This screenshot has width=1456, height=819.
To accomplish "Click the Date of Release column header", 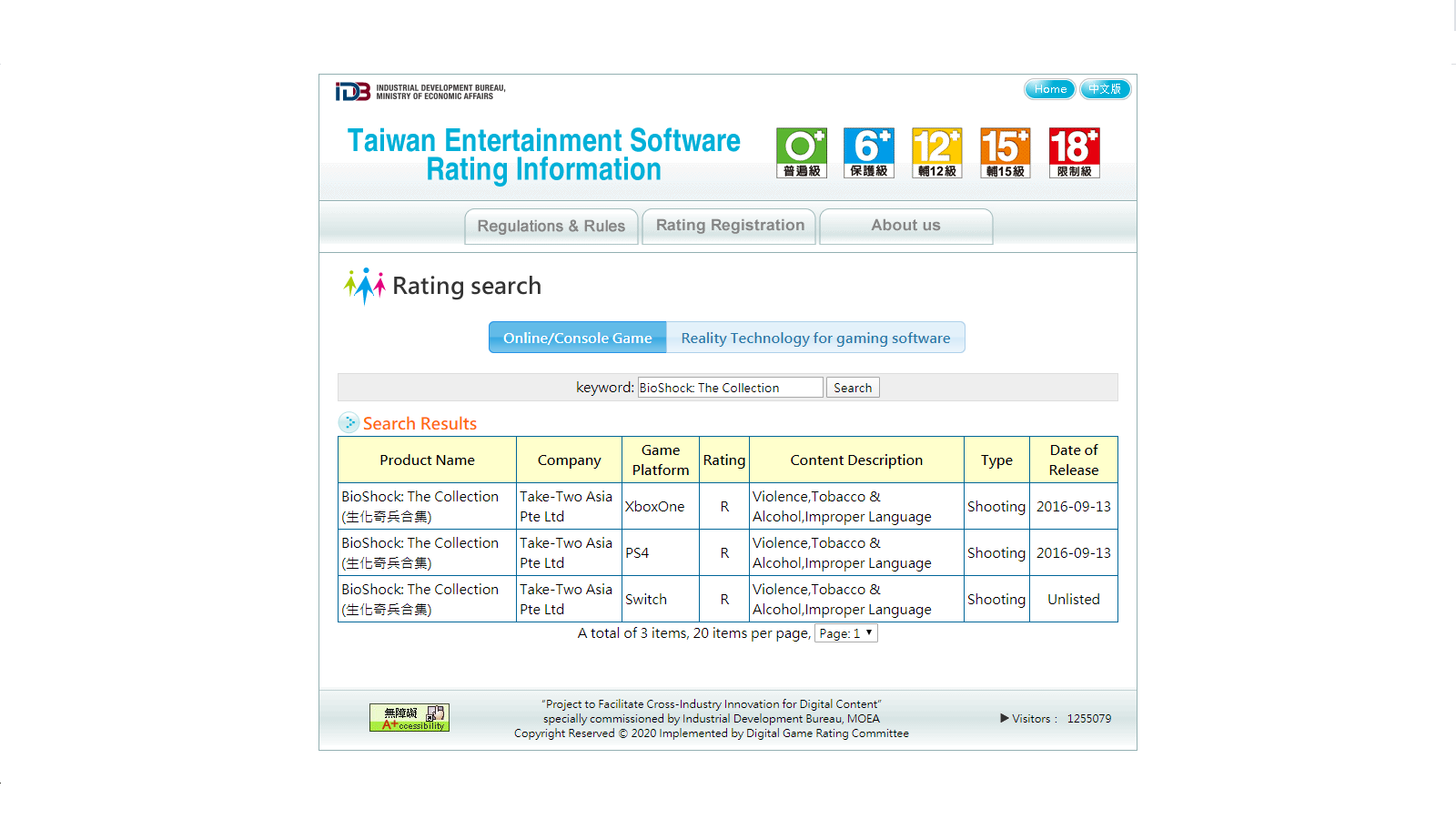I will 1074,460.
